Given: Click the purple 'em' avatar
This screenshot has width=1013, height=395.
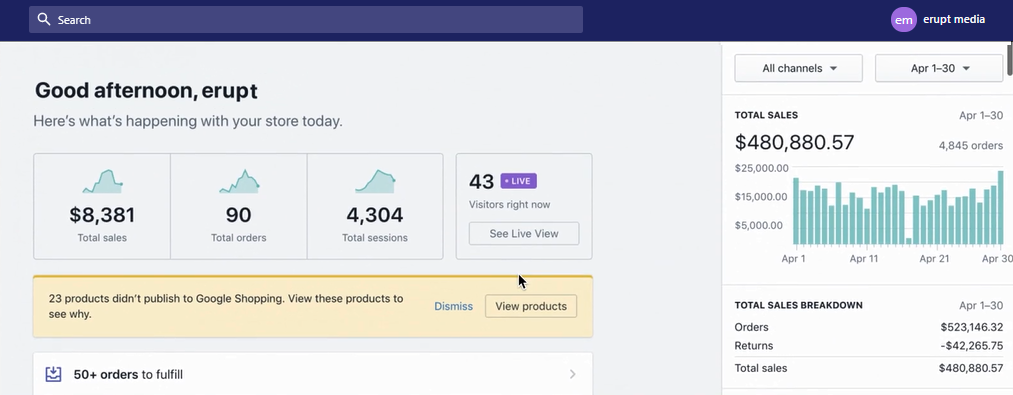Looking at the screenshot, I should [904, 19].
